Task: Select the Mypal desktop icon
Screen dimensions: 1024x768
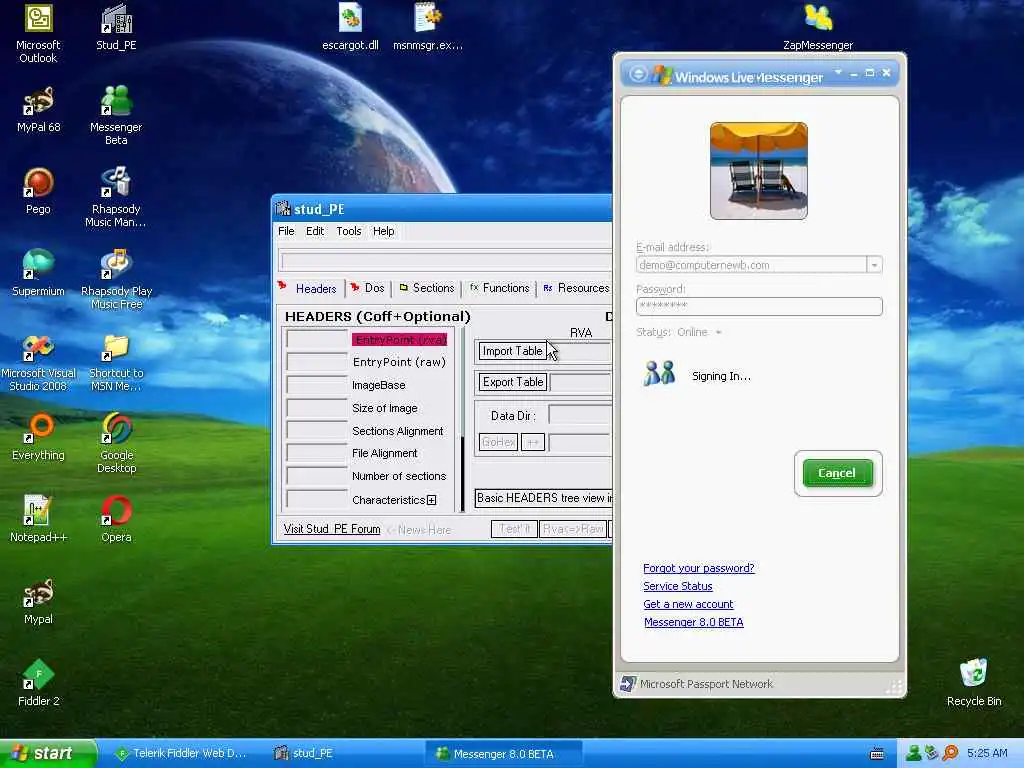Action: click(x=38, y=601)
